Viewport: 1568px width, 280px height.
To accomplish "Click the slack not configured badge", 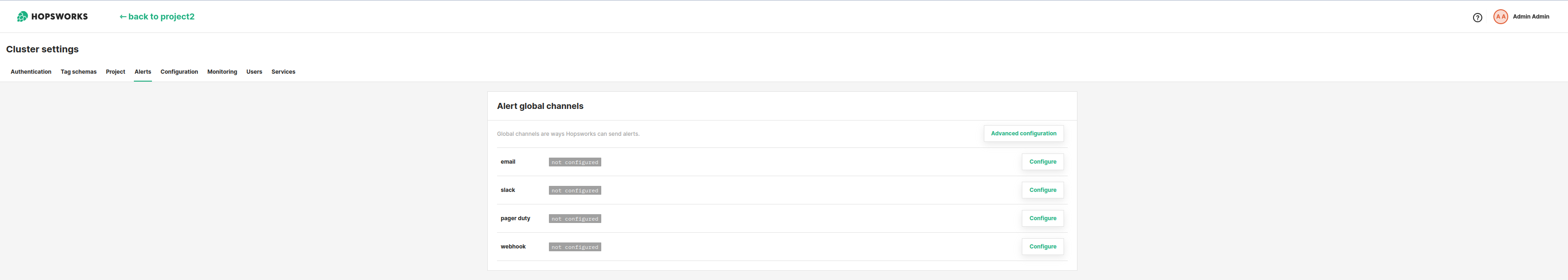I will click(x=574, y=190).
